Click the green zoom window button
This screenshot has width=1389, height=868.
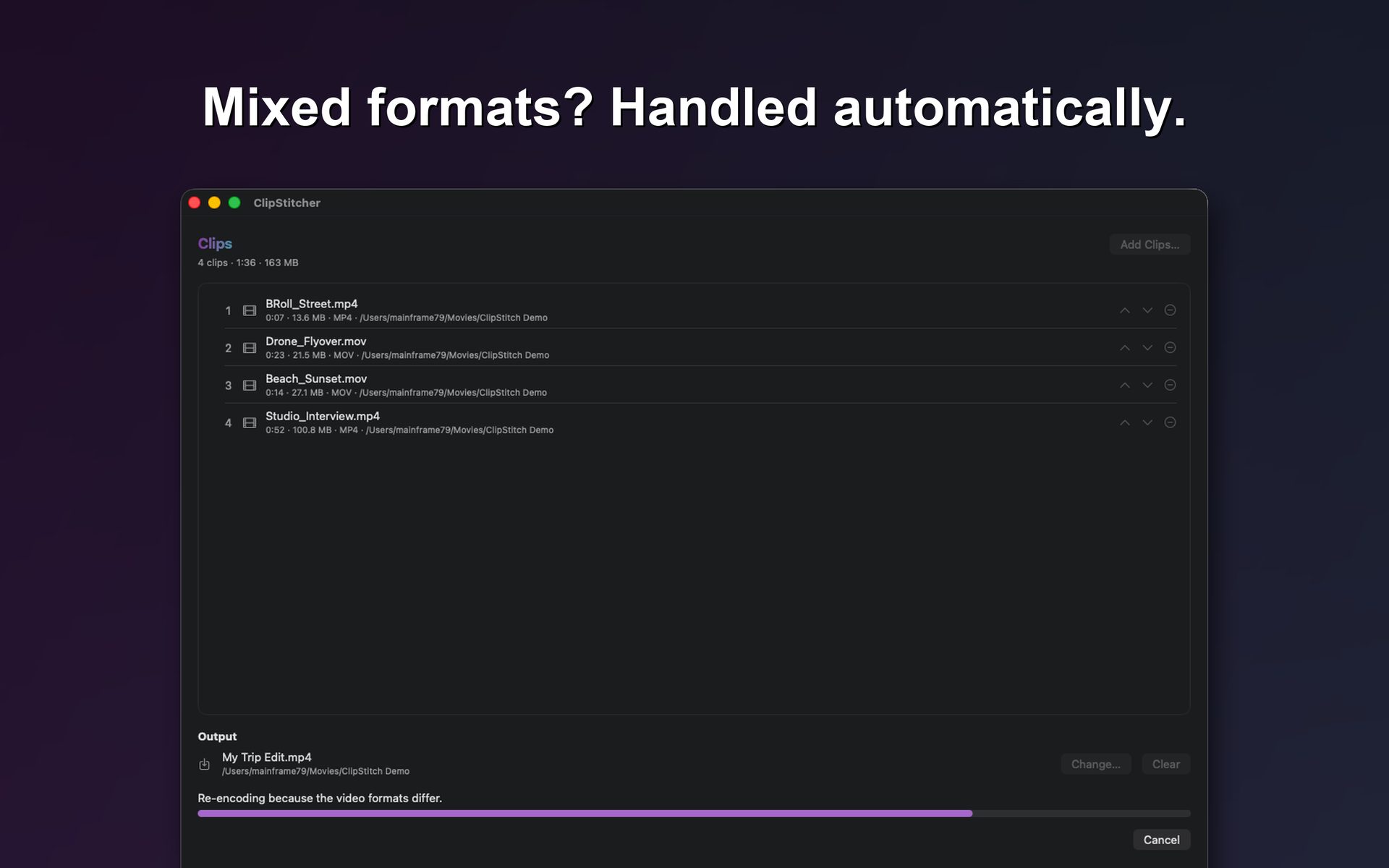tap(234, 203)
